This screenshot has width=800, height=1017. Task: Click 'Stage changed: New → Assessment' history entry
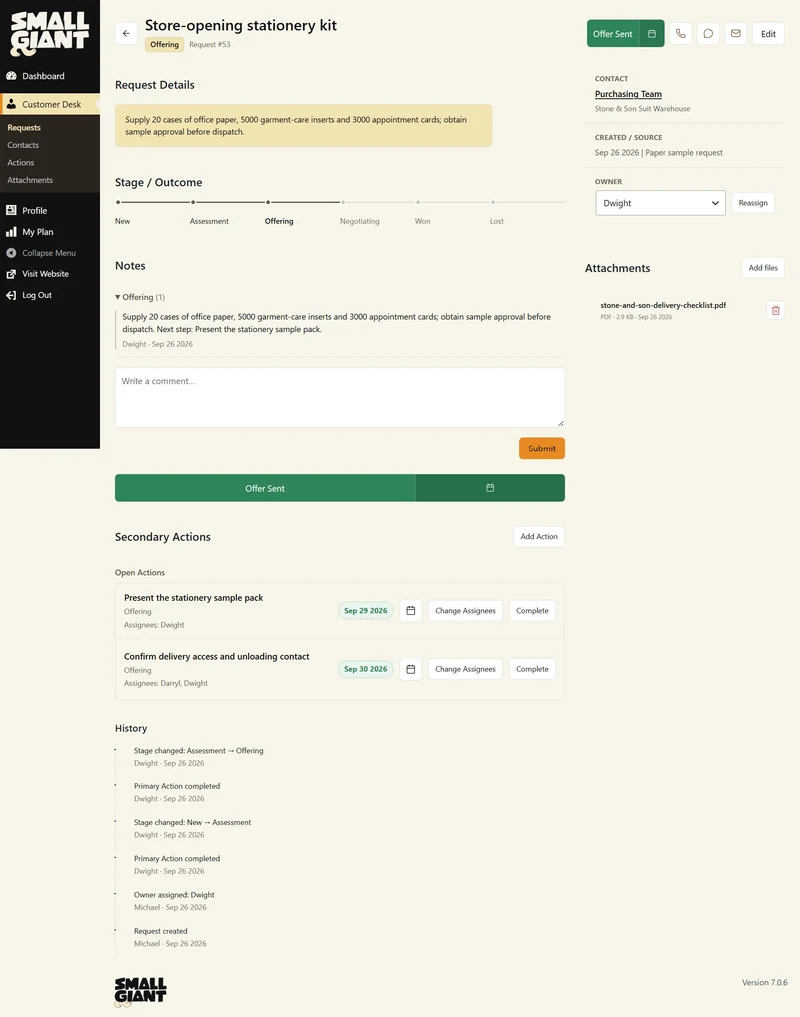pos(192,822)
